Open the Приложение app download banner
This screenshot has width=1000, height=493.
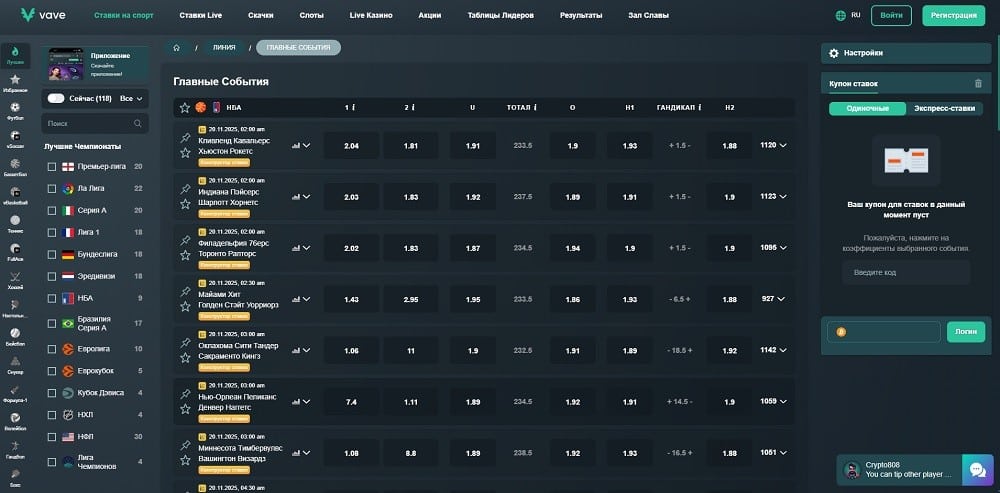pos(95,65)
